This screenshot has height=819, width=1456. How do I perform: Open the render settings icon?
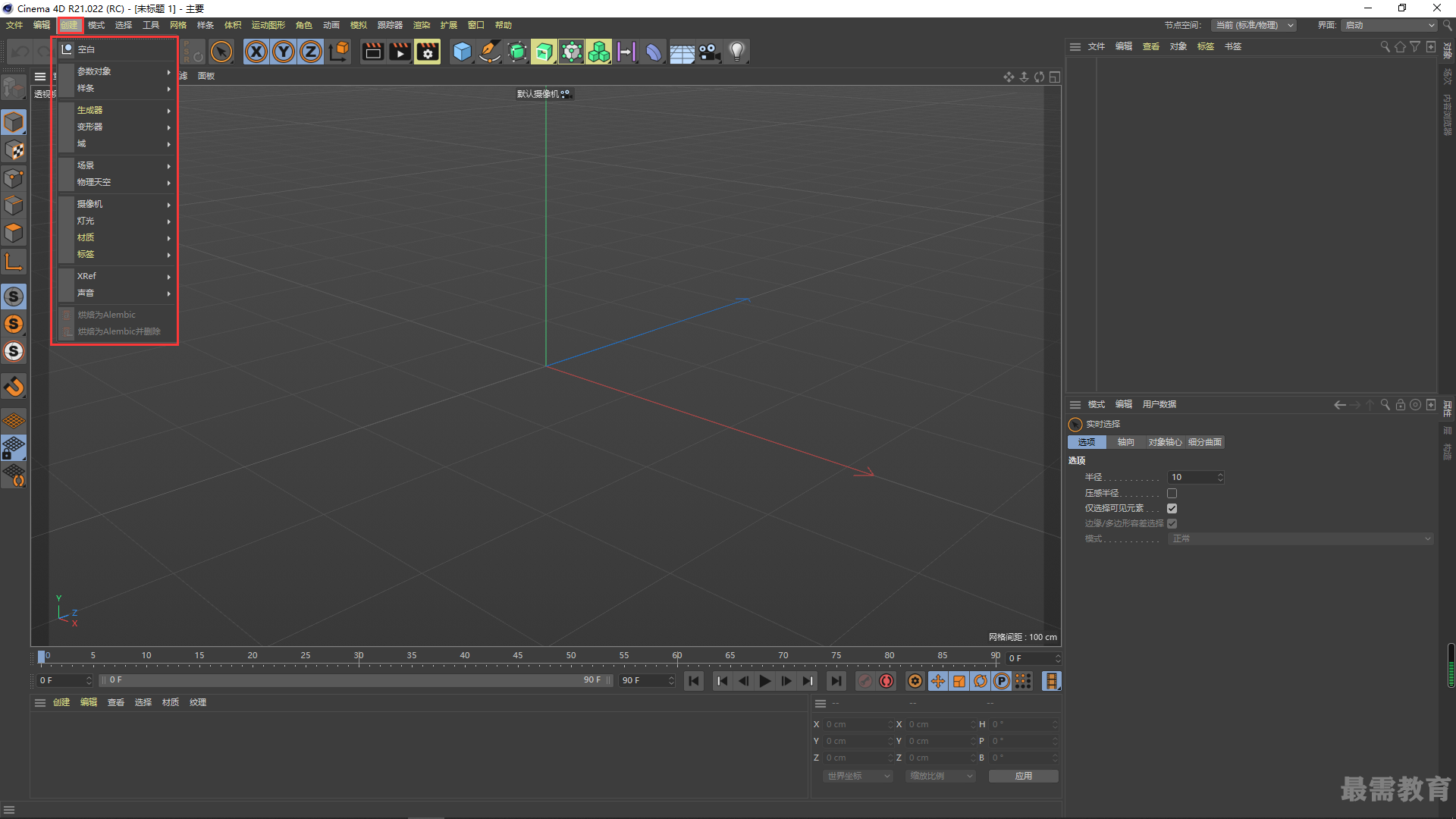[x=428, y=52]
